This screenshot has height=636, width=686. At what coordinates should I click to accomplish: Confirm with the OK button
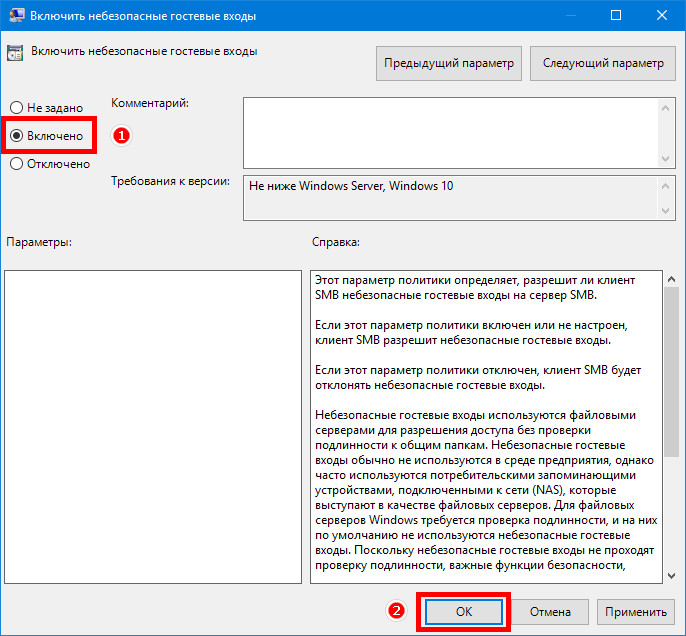[463, 612]
